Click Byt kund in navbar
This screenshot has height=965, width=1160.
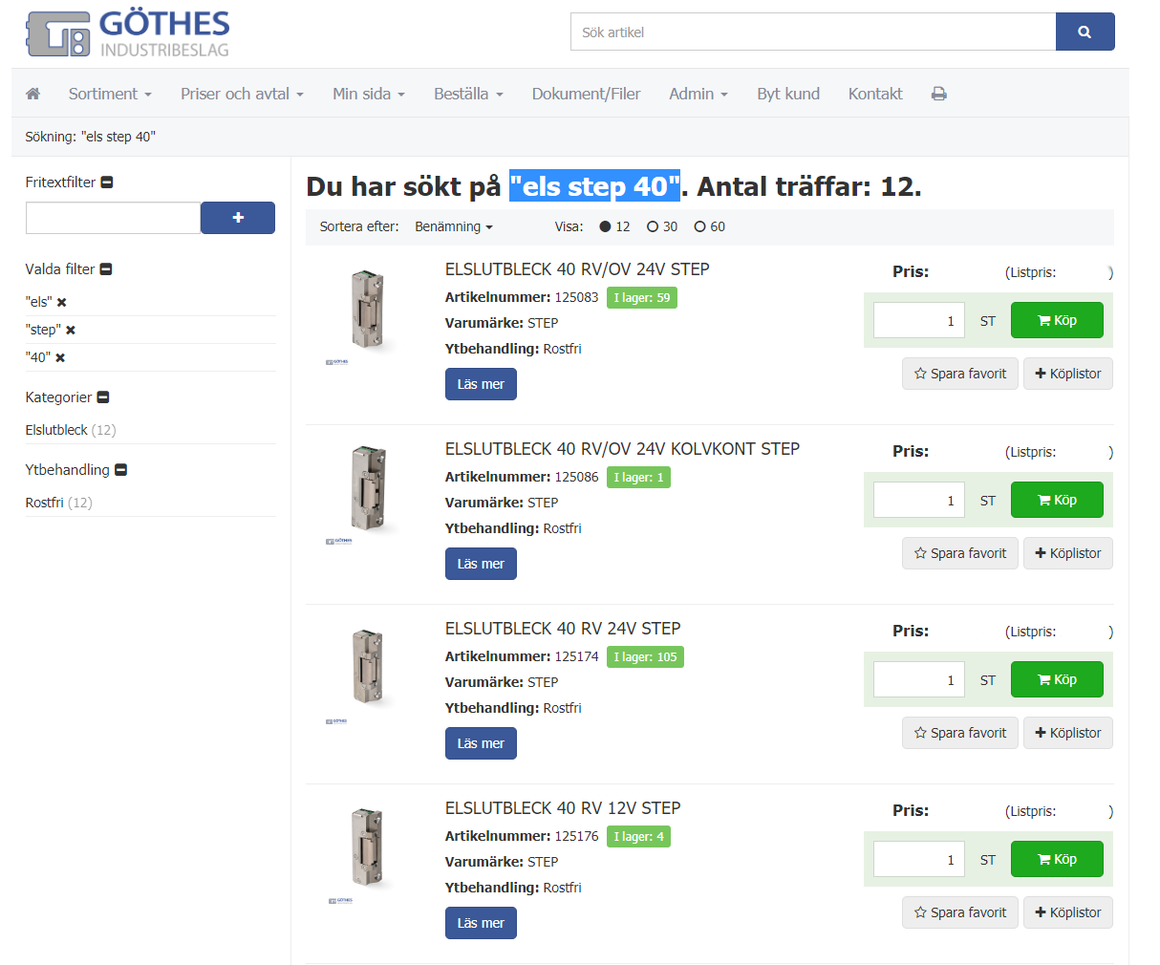pyautogui.click(x=788, y=94)
